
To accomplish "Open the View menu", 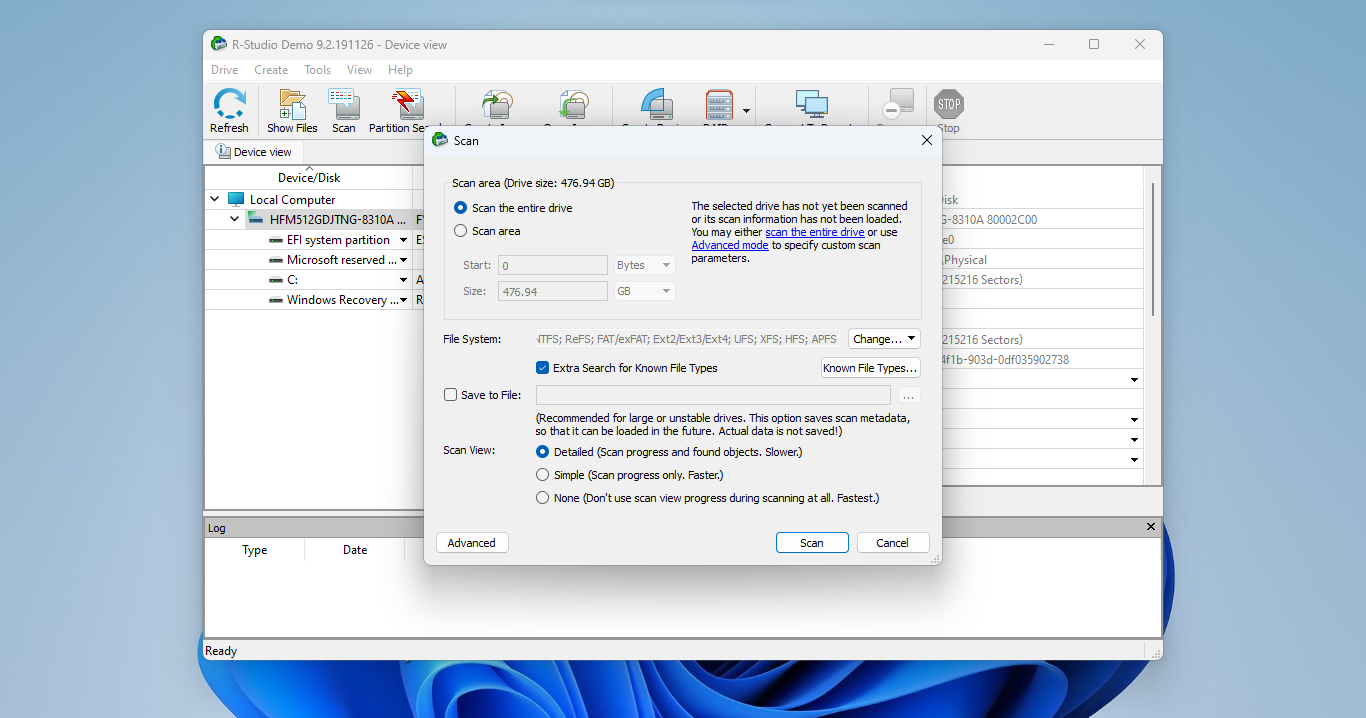I will tap(359, 70).
